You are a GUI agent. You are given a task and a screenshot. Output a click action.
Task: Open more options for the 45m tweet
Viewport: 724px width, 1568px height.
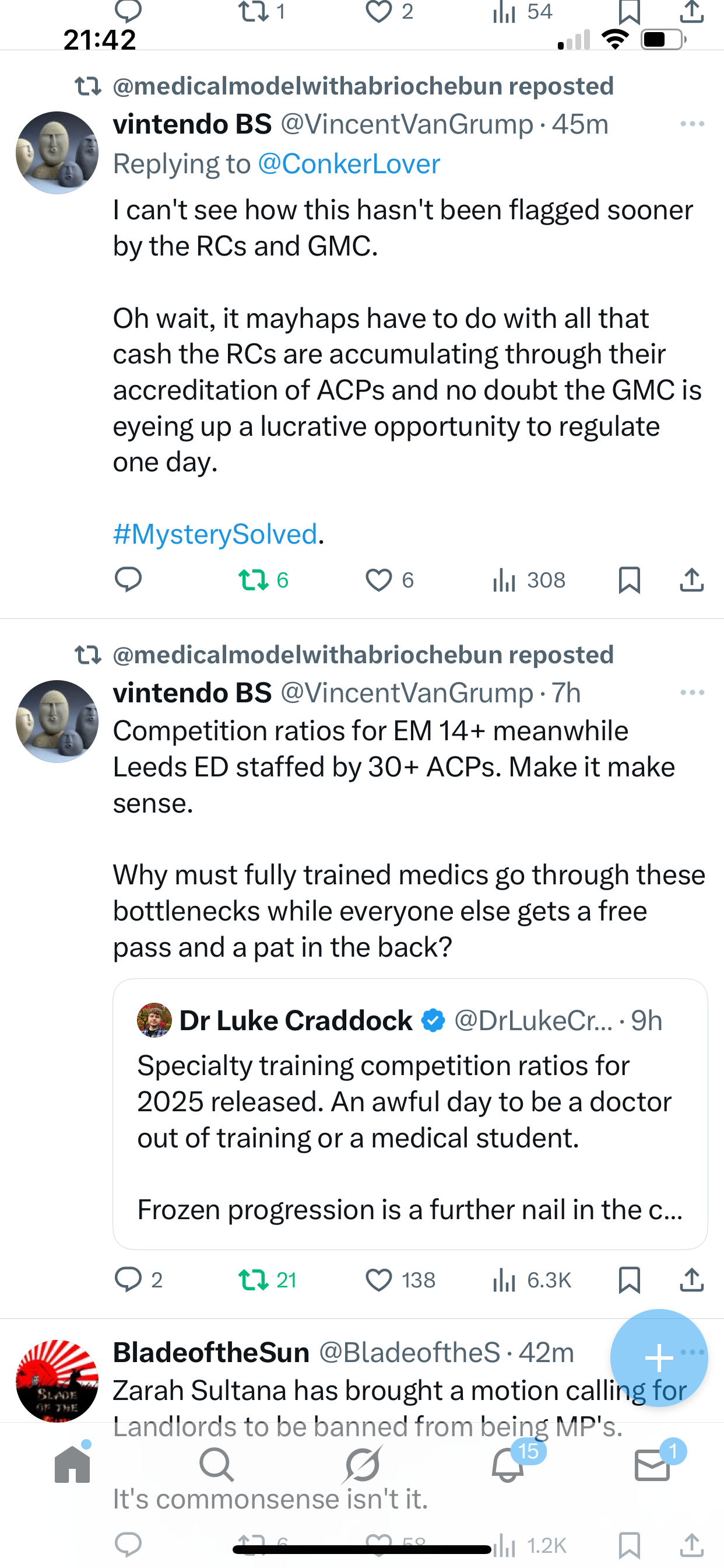(693, 124)
